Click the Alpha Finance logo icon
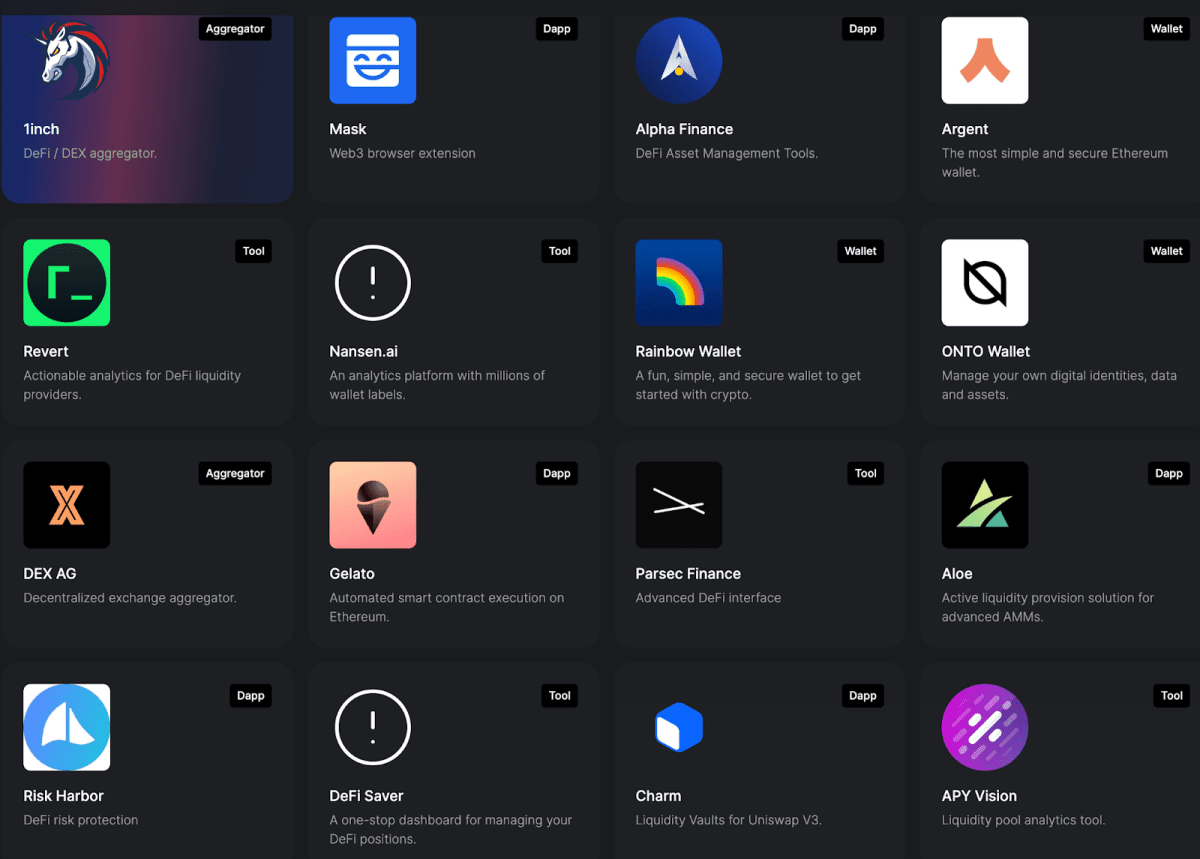The width and height of the screenshot is (1200, 859). pos(679,60)
